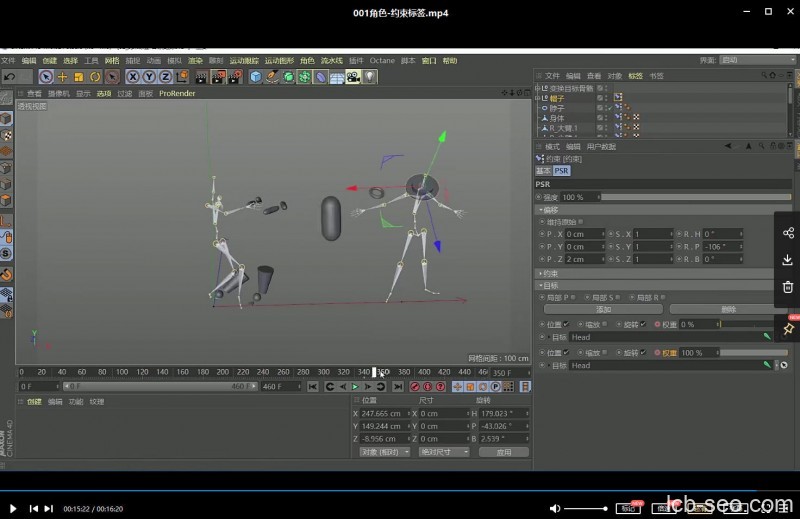
Task: Click the red record keyframe button
Action: click(414, 386)
